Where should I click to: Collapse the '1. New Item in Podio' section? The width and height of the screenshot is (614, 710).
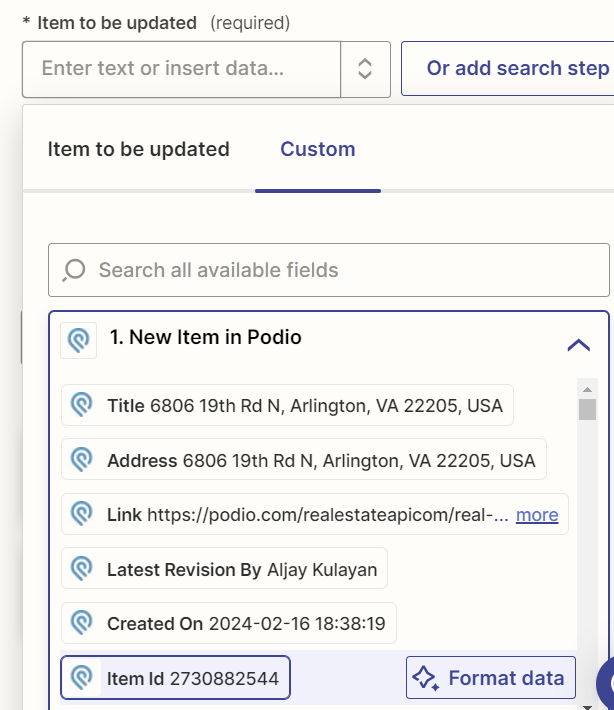pyautogui.click(x=579, y=345)
